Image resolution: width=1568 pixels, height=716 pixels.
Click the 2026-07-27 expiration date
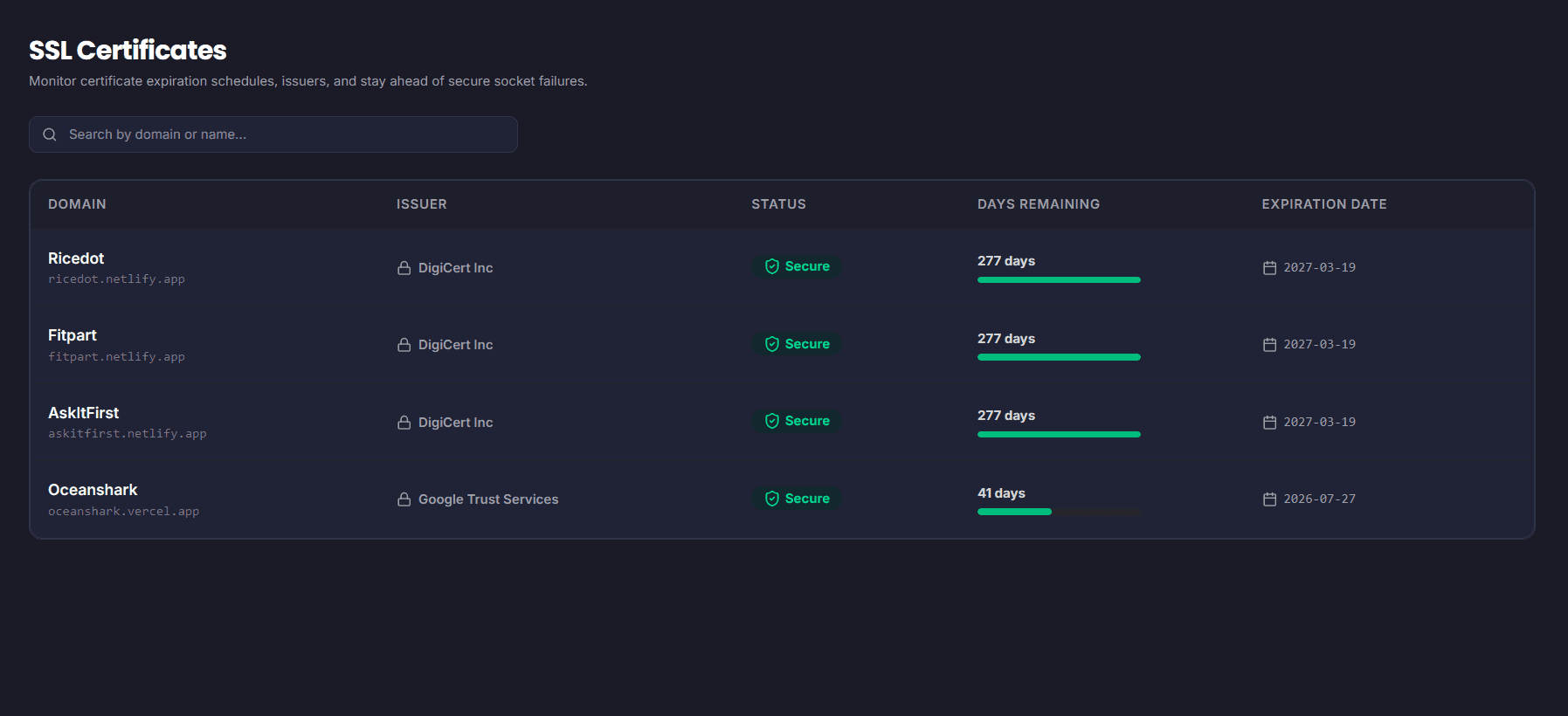[1320, 499]
